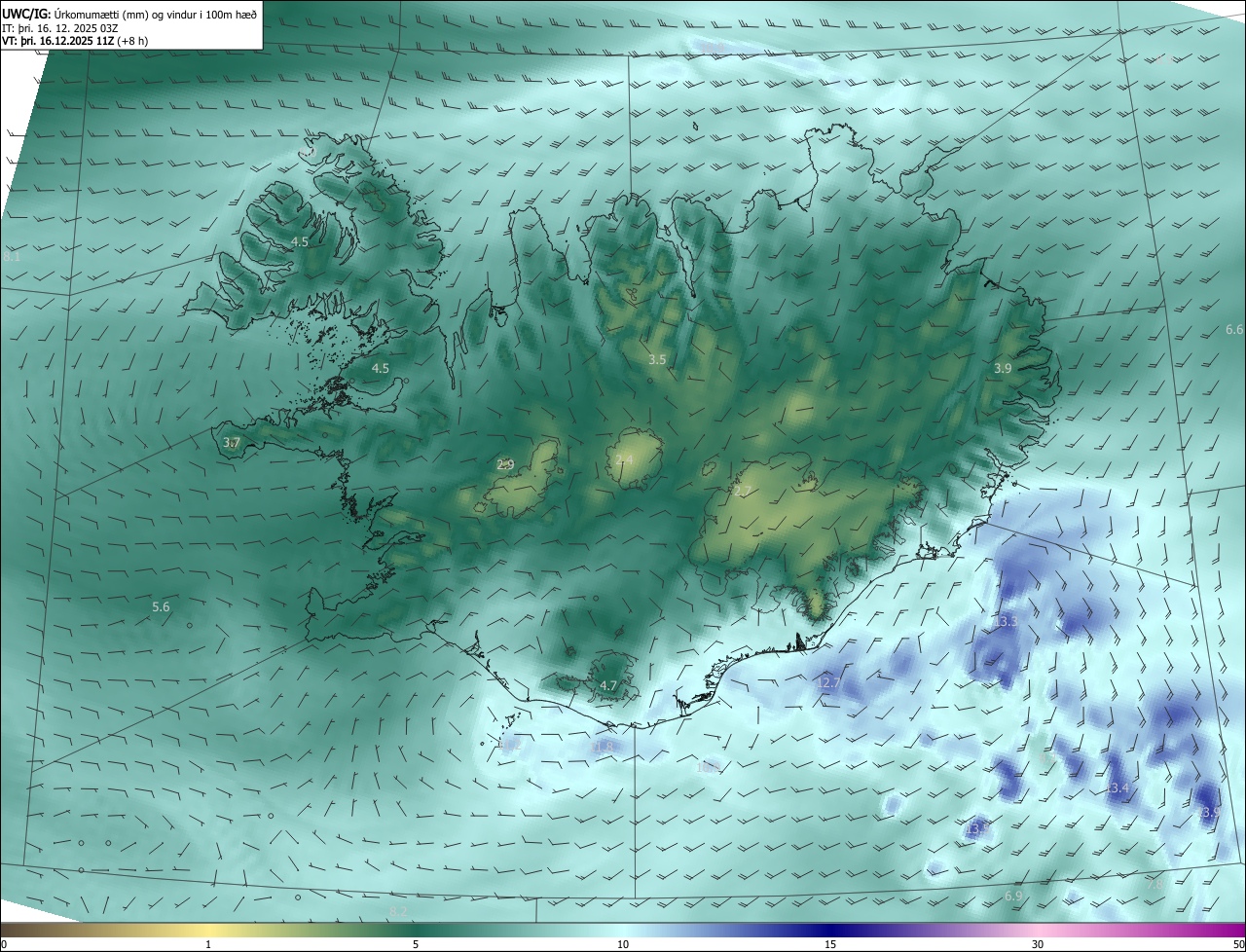Screen dimensions: 1246x952
Task: Click the 3.7 value on Snæfellsnes peninsula
Action: [232, 443]
